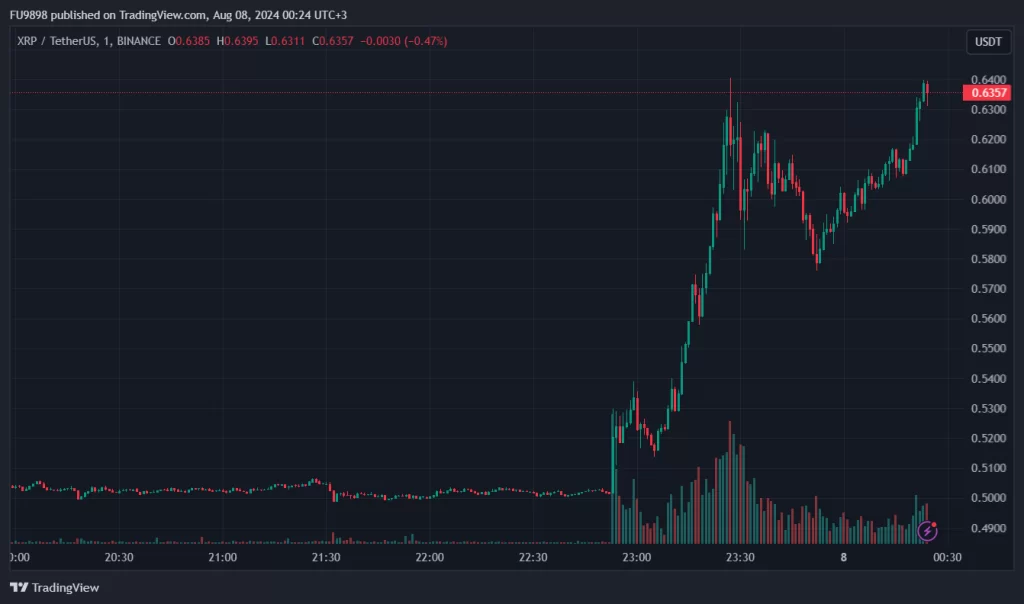Open the USDT currency selector
1024x604 pixels.
point(990,42)
